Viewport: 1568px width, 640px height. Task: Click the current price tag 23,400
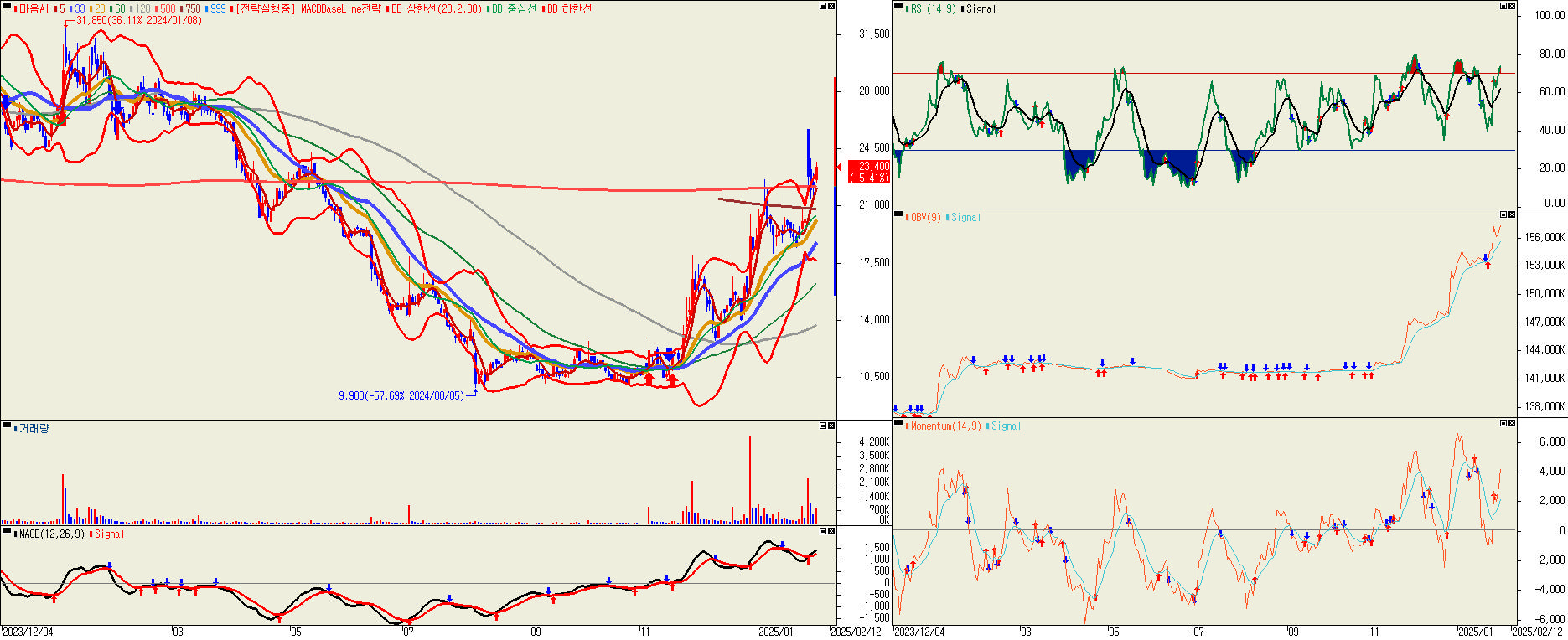click(871, 166)
